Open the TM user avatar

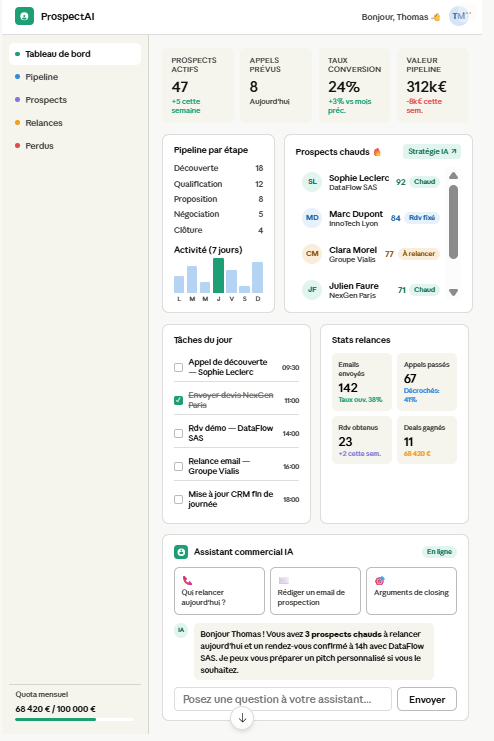pyautogui.click(x=459, y=16)
